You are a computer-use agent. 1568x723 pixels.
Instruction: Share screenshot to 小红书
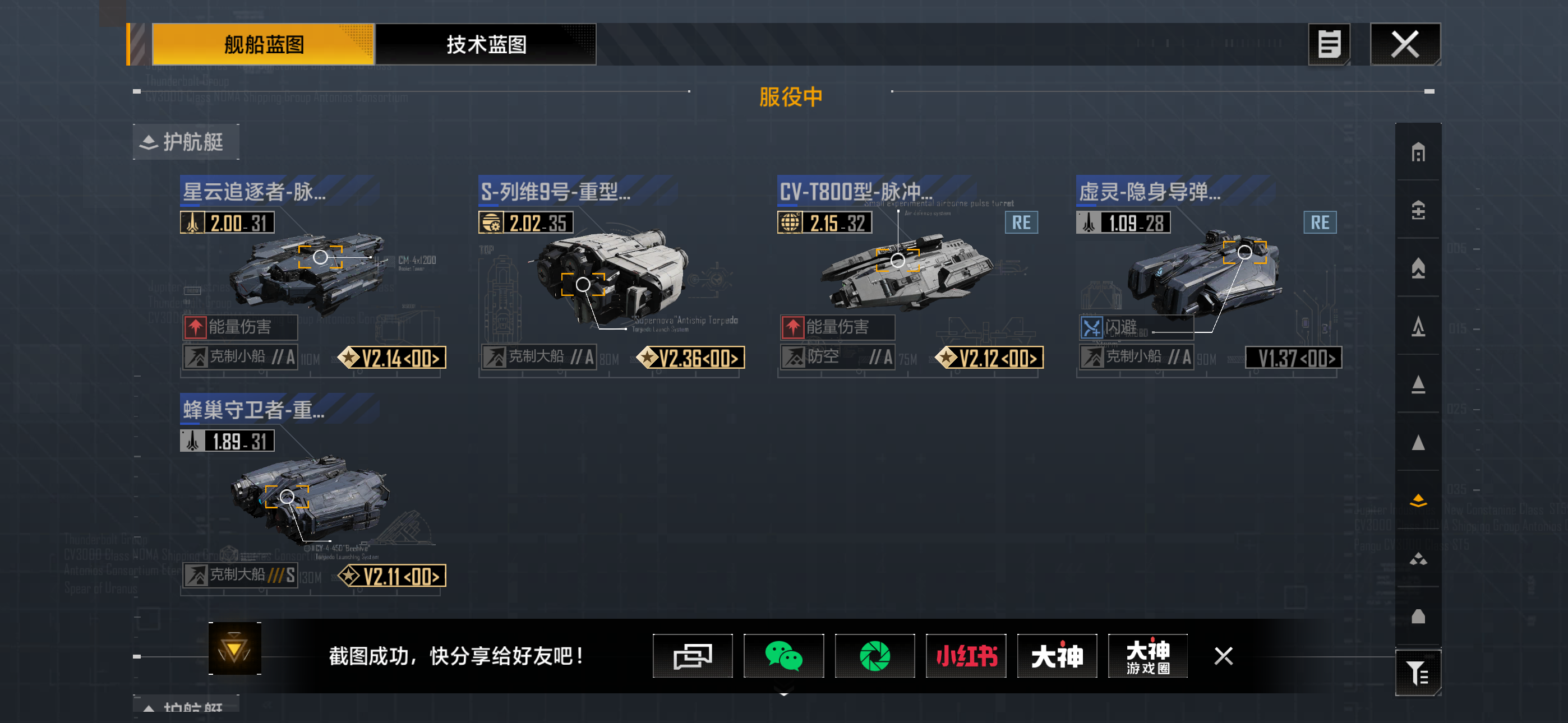(966, 655)
